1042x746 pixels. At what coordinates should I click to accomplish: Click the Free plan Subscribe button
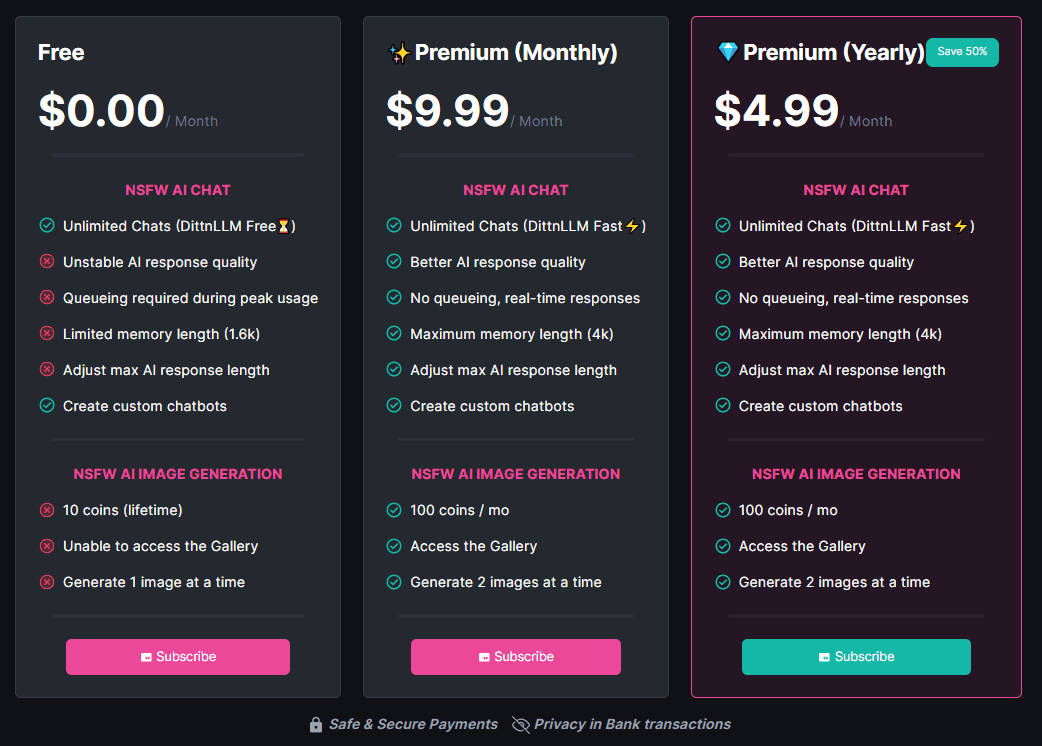point(178,657)
